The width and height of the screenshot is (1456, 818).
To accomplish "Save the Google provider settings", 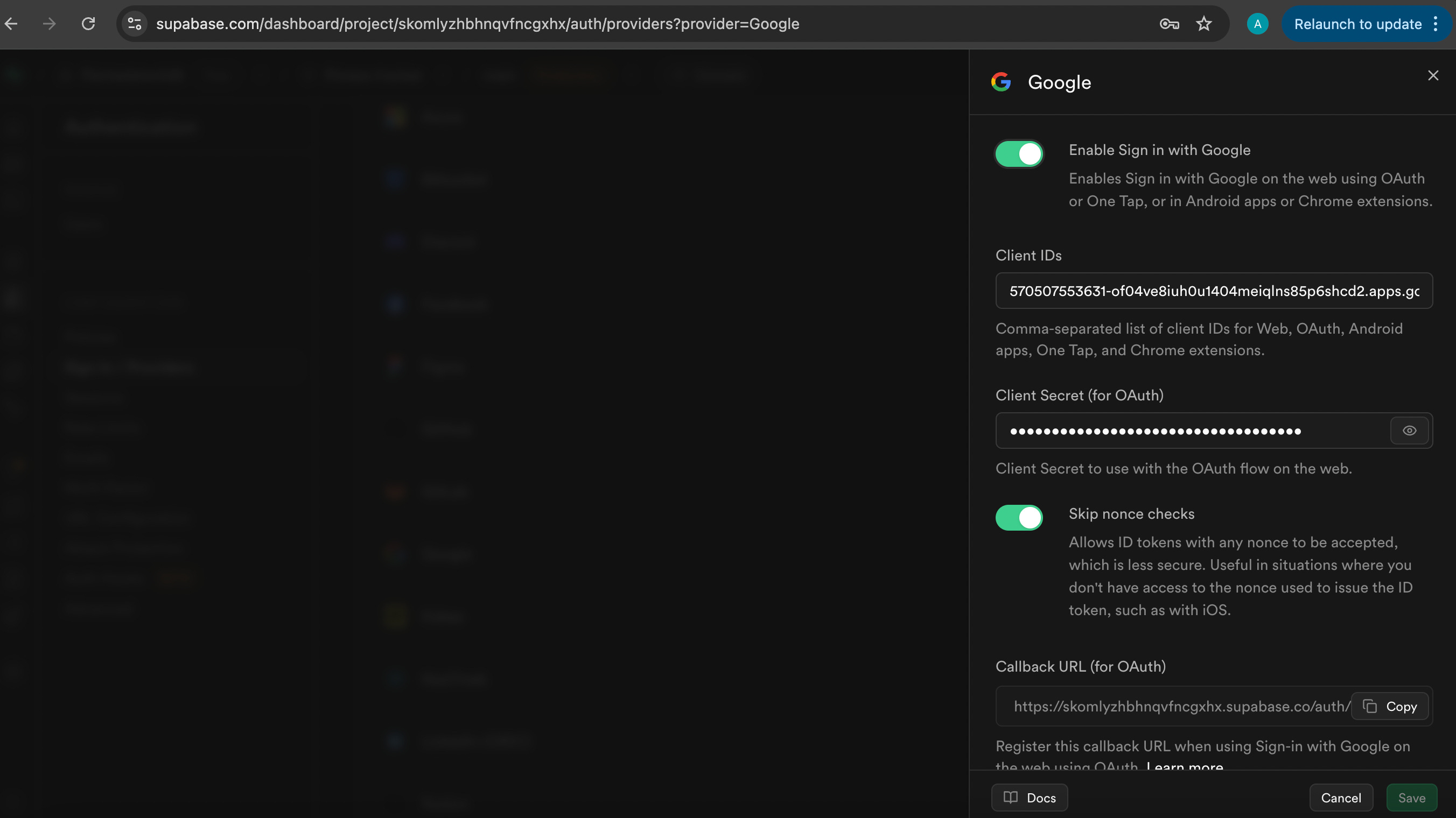I will (1411, 798).
